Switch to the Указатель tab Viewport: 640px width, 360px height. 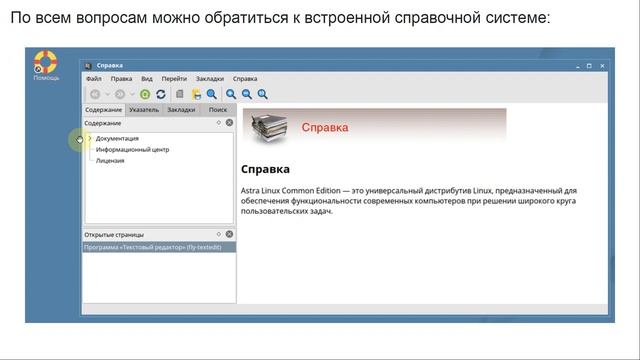coord(144,109)
